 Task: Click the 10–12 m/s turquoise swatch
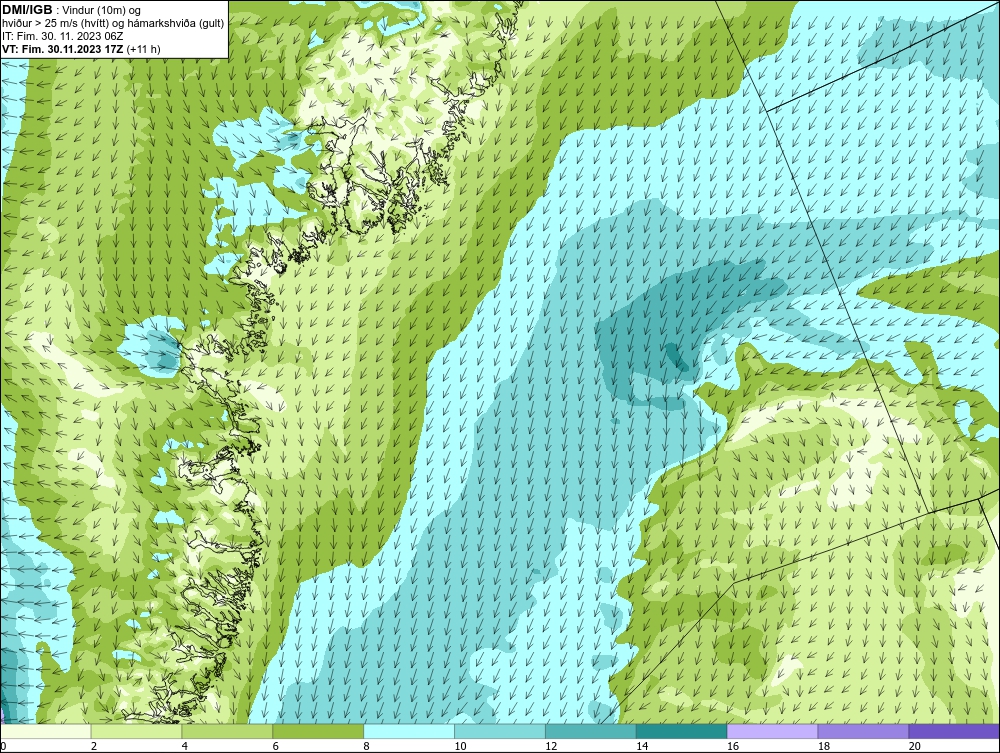point(500,731)
